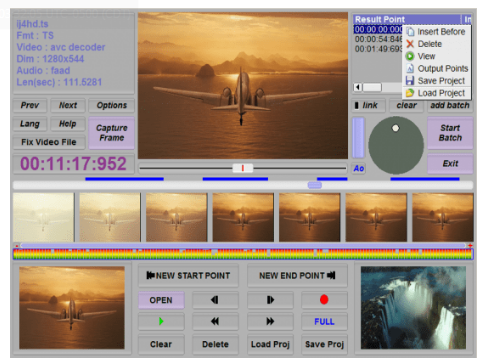
Task: Click the main video preview window
Action: pos(243,85)
